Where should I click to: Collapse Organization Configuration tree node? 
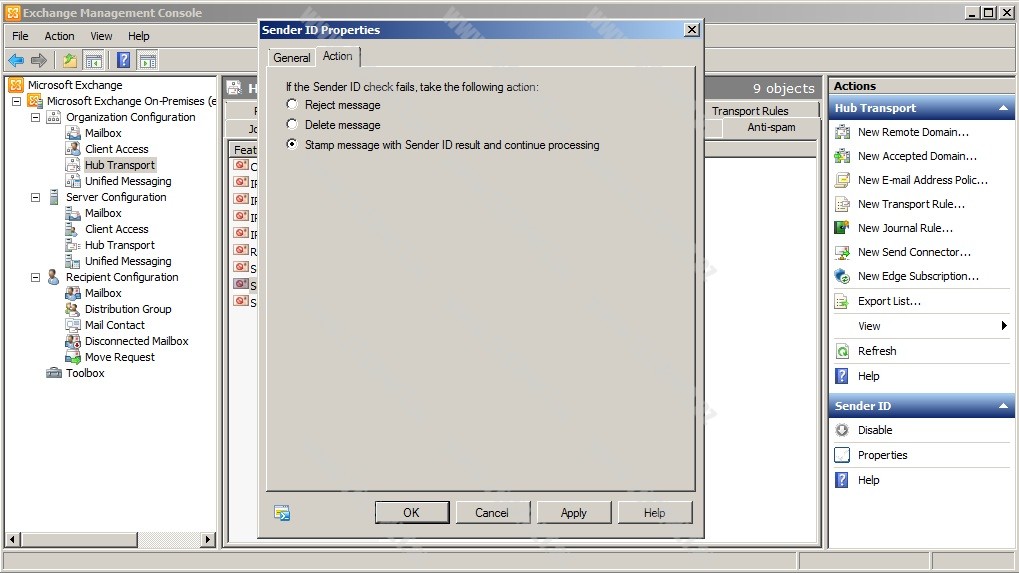pos(36,118)
